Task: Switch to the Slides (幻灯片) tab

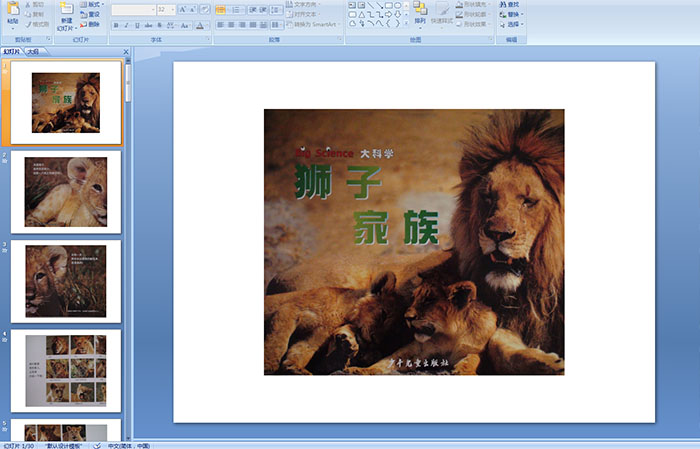Action: click(11, 51)
